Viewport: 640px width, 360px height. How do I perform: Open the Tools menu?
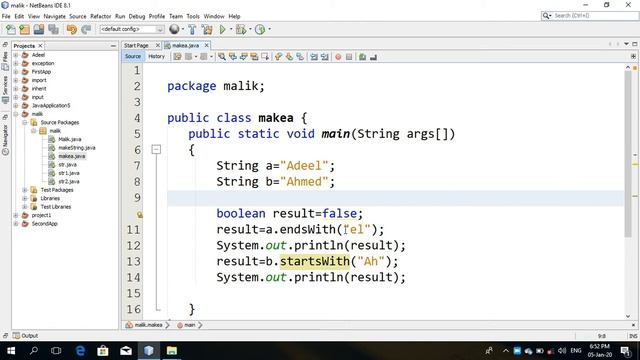[193, 16]
